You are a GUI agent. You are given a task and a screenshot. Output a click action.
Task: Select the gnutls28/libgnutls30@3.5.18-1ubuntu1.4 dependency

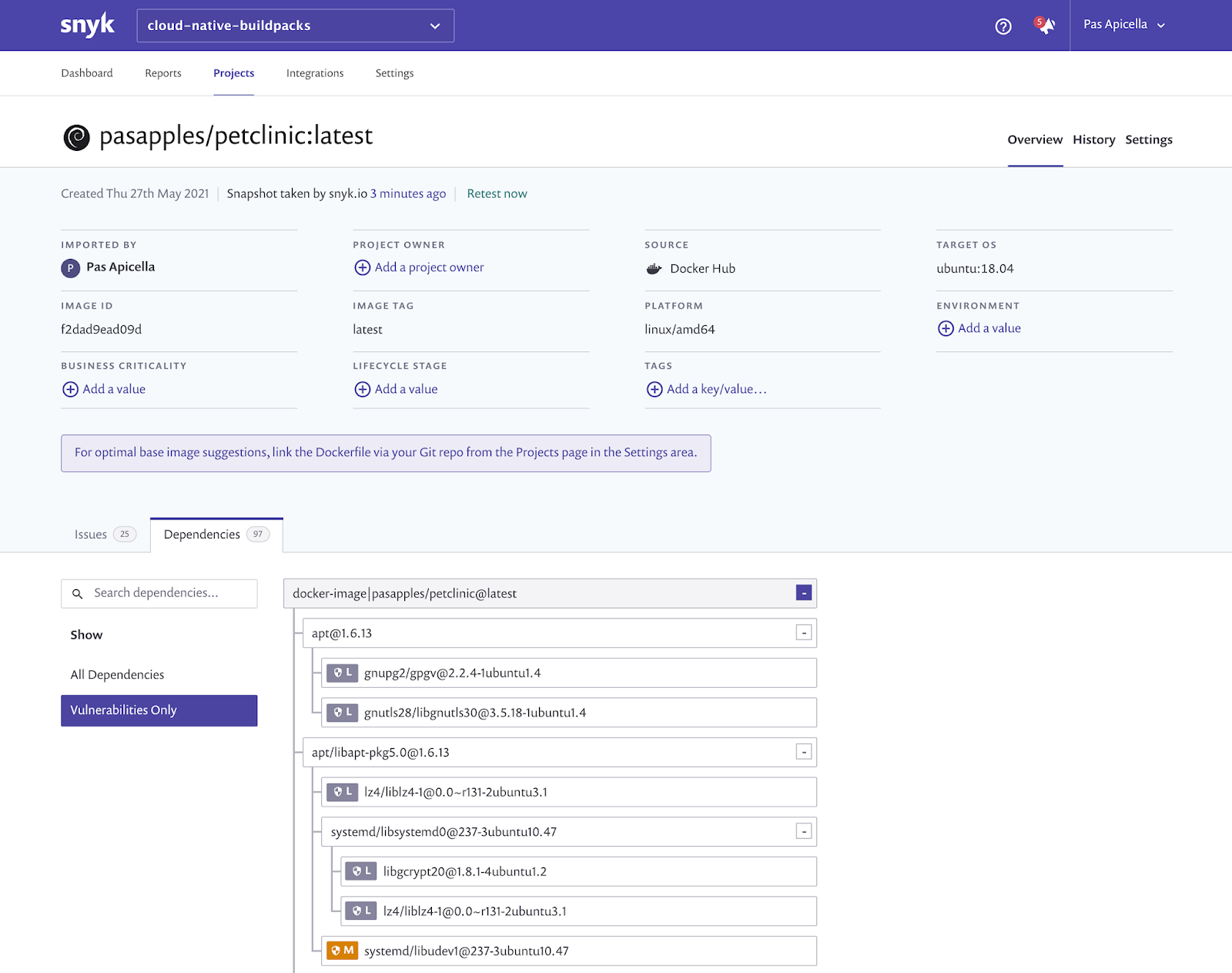[x=569, y=713]
